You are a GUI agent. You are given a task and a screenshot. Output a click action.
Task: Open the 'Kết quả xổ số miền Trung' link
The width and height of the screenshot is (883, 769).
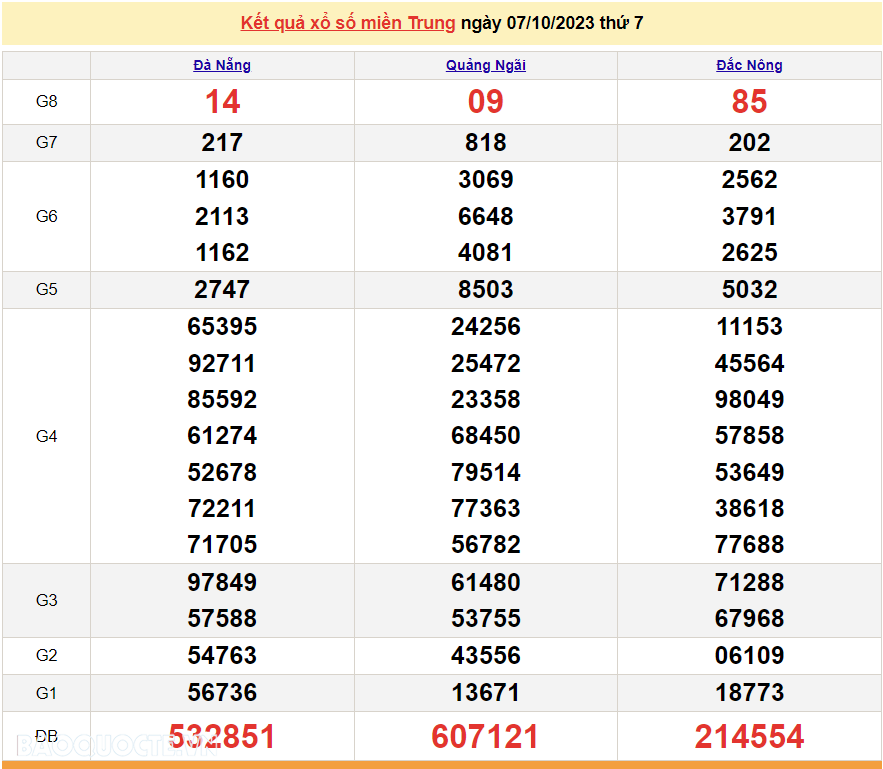347,23
